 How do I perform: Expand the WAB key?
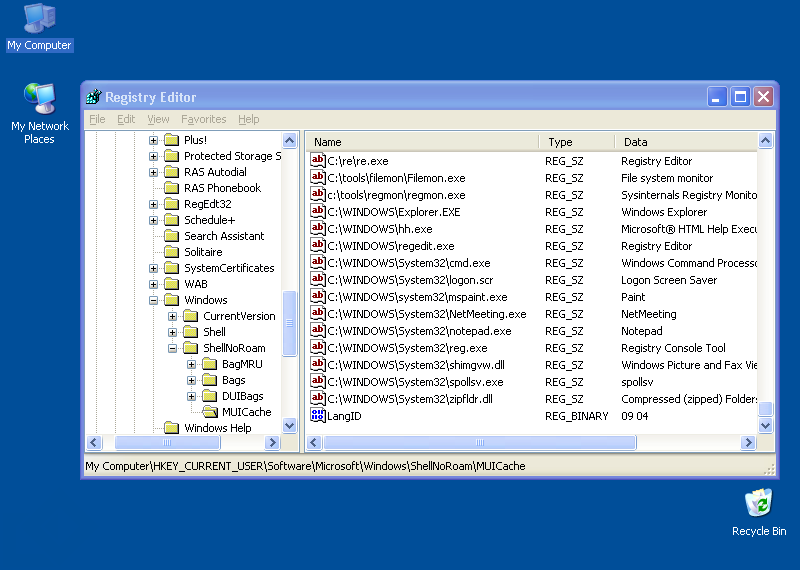[153, 284]
